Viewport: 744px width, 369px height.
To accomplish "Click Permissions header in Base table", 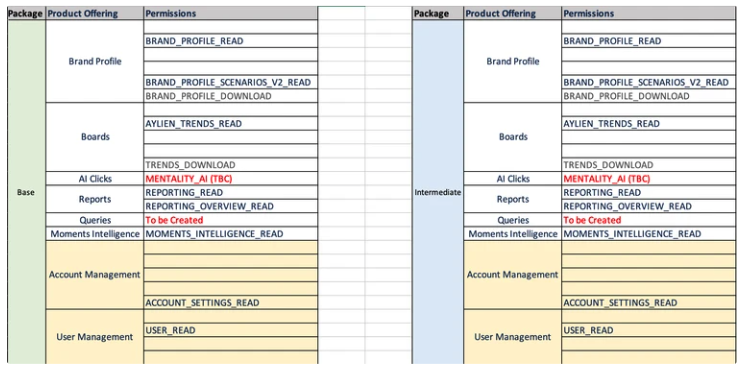I will pyautogui.click(x=231, y=13).
